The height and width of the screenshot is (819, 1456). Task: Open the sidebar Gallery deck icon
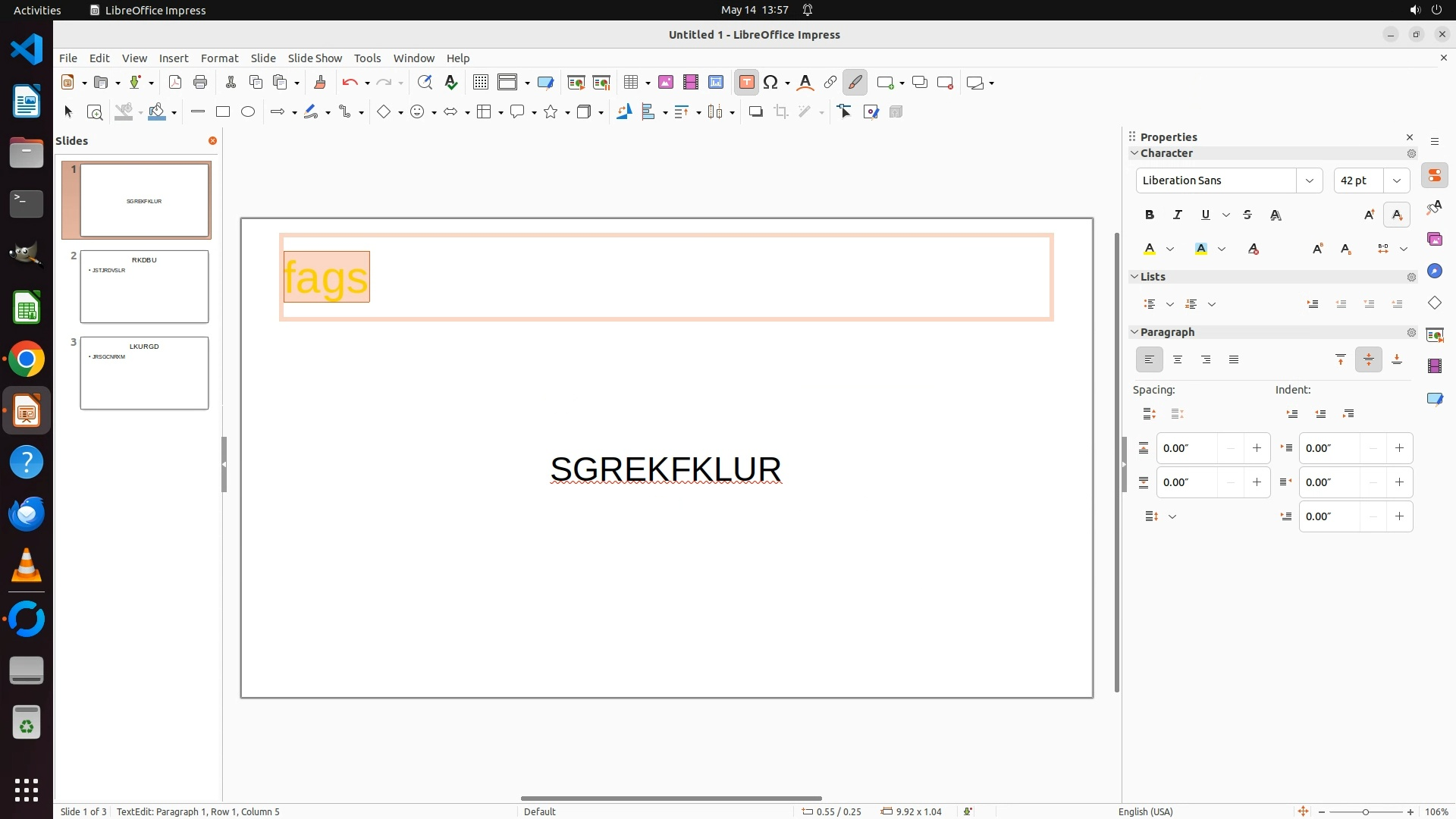pyautogui.click(x=1434, y=240)
